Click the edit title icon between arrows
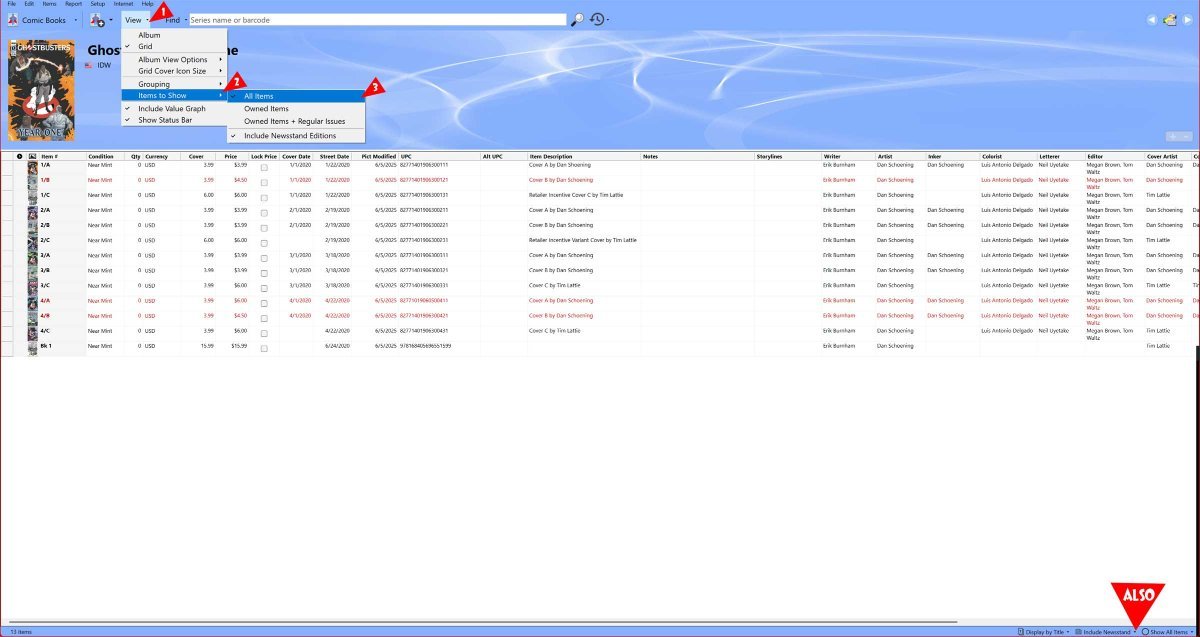Viewport: 1200px width, 637px height. pyautogui.click(x=1169, y=20)
